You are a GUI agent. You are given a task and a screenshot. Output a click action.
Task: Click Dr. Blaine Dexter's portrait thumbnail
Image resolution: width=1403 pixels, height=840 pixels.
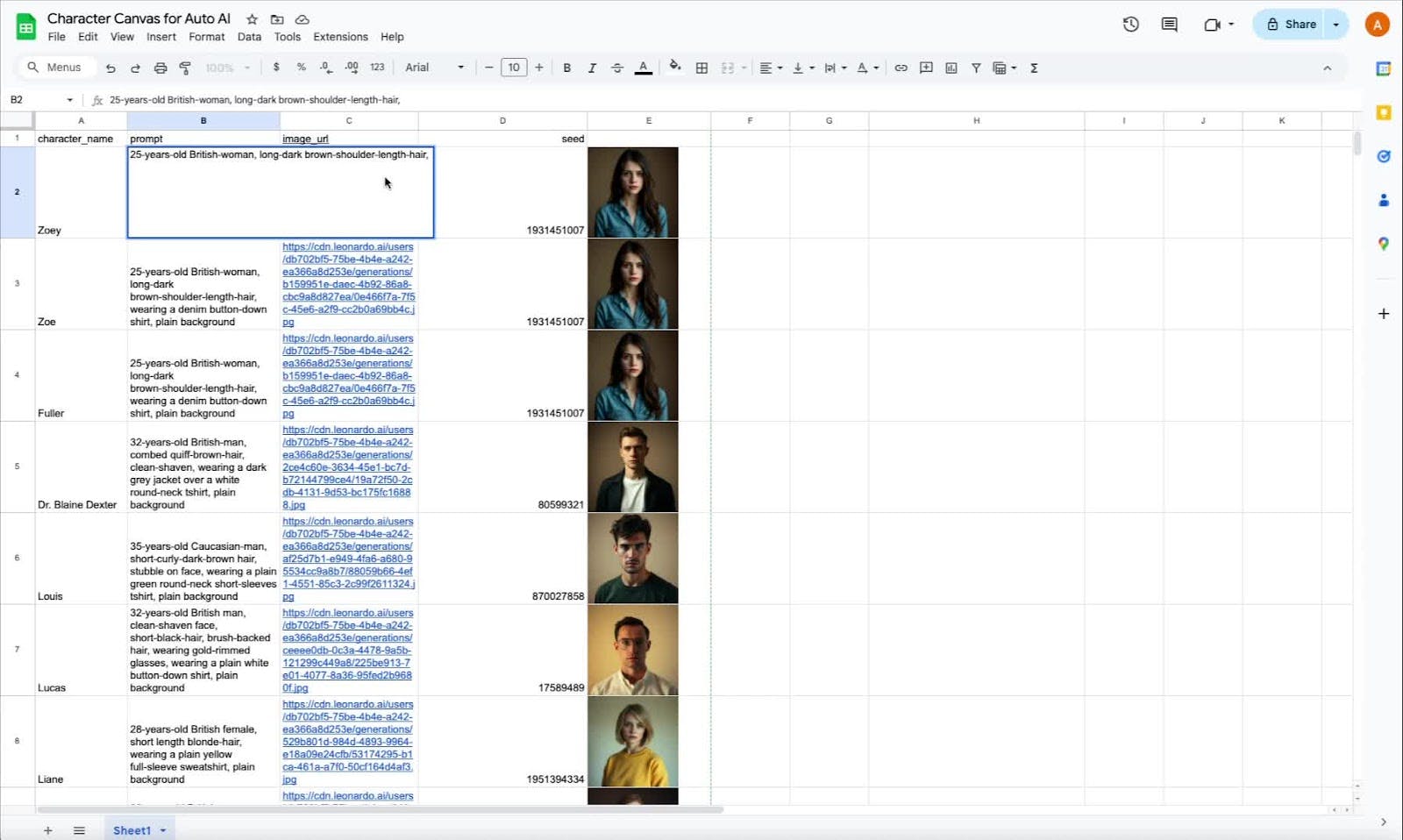pos(632,466)
